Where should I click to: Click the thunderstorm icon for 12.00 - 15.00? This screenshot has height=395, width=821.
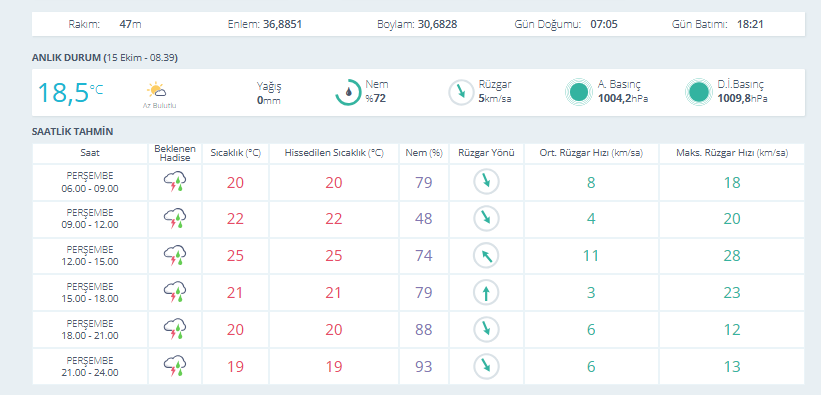point(175,256)
